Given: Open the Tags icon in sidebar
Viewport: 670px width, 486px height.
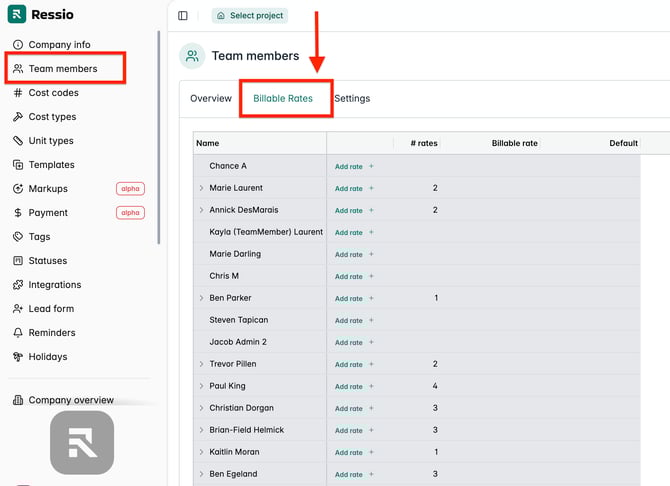Looking at the screenshot, I should click(18, 237).
